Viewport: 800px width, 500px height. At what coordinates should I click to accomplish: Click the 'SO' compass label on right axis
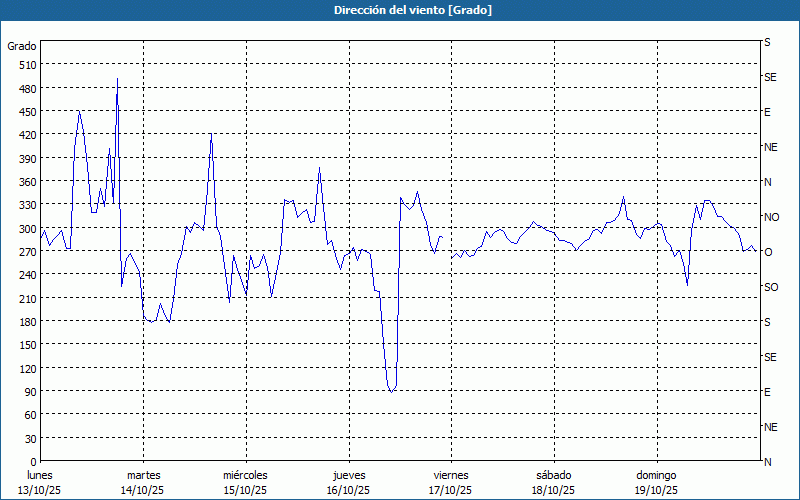[771, 287]
